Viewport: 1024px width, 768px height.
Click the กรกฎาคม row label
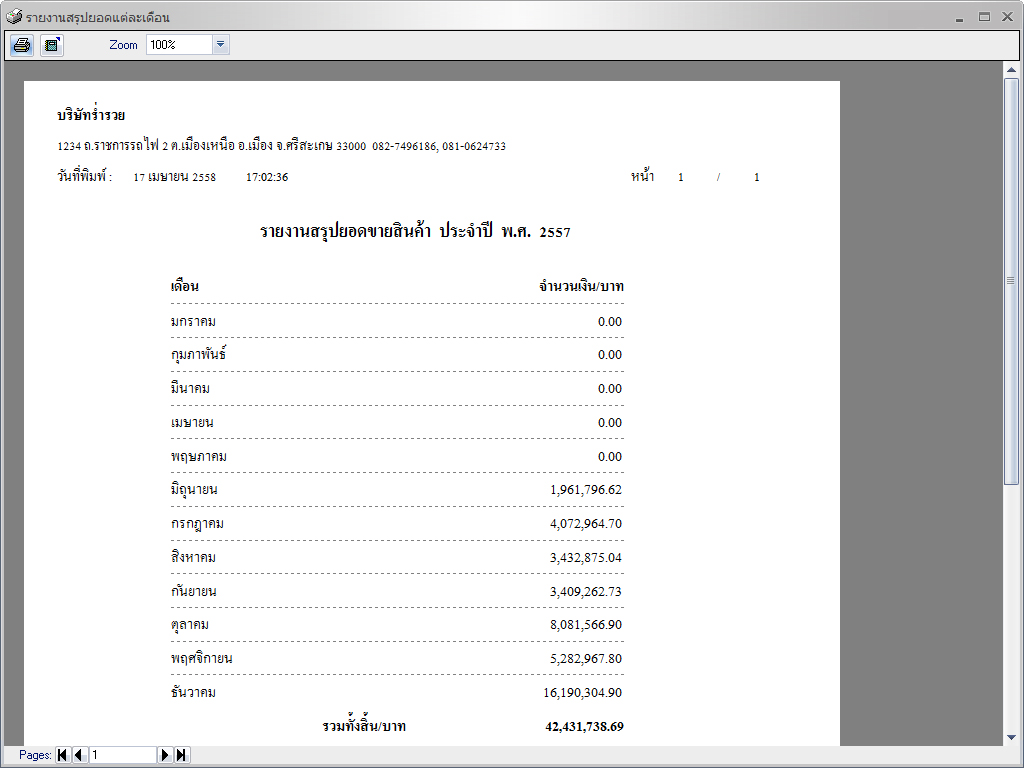(x=198, y=524)
